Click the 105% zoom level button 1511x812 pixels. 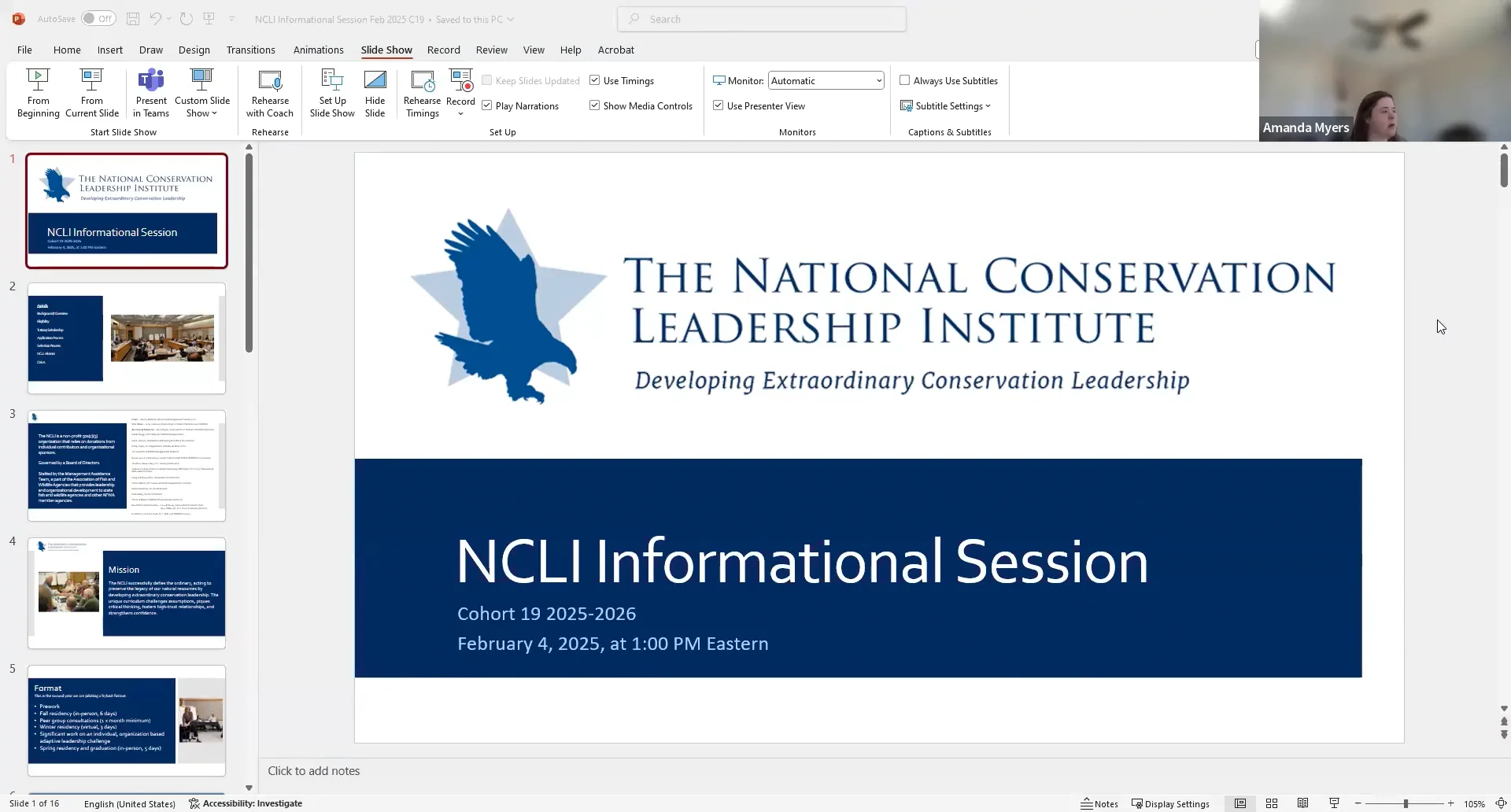[1474, 803]
